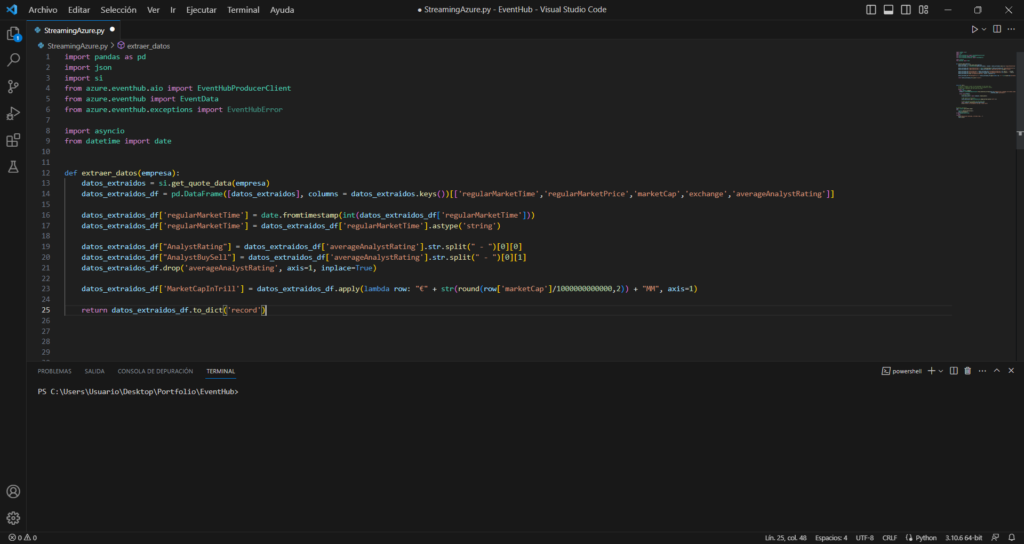Click the notifications bell in status bar
Screen dimensions: 1024x544
[1012, 537]
